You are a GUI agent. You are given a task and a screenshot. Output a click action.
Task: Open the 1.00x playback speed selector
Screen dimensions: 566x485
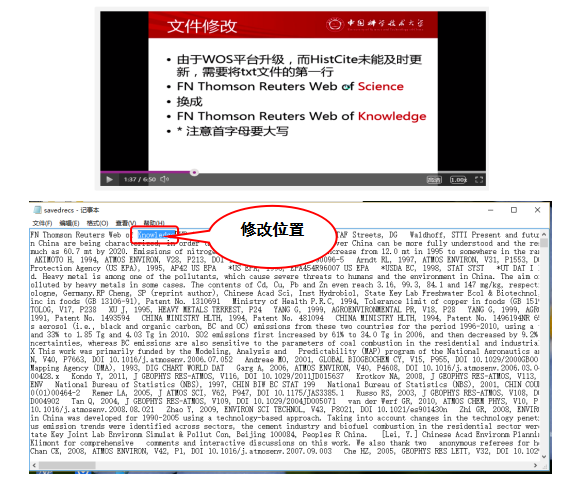coord(458,180)
